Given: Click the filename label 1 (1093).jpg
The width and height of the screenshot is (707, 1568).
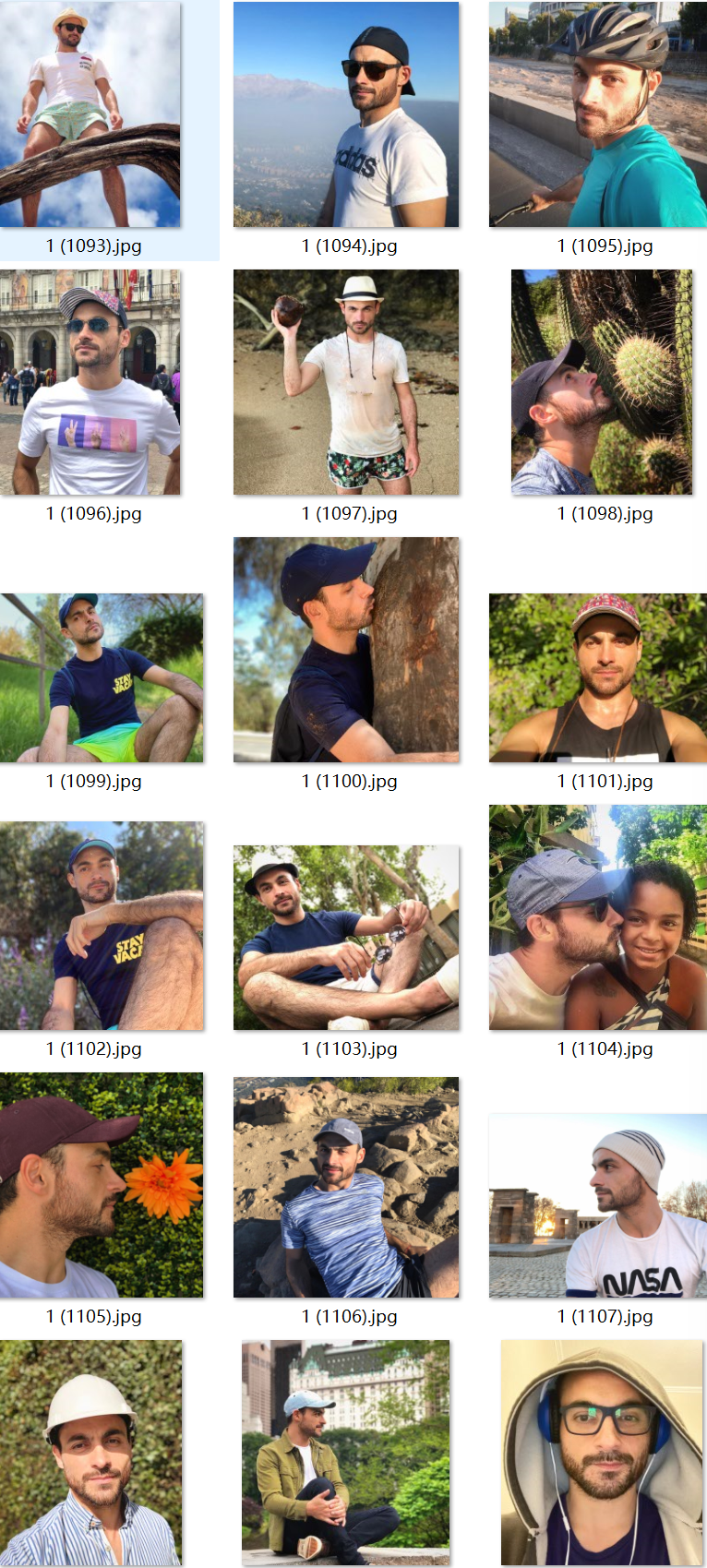Looking at the screenshot, I should (94, 245).
